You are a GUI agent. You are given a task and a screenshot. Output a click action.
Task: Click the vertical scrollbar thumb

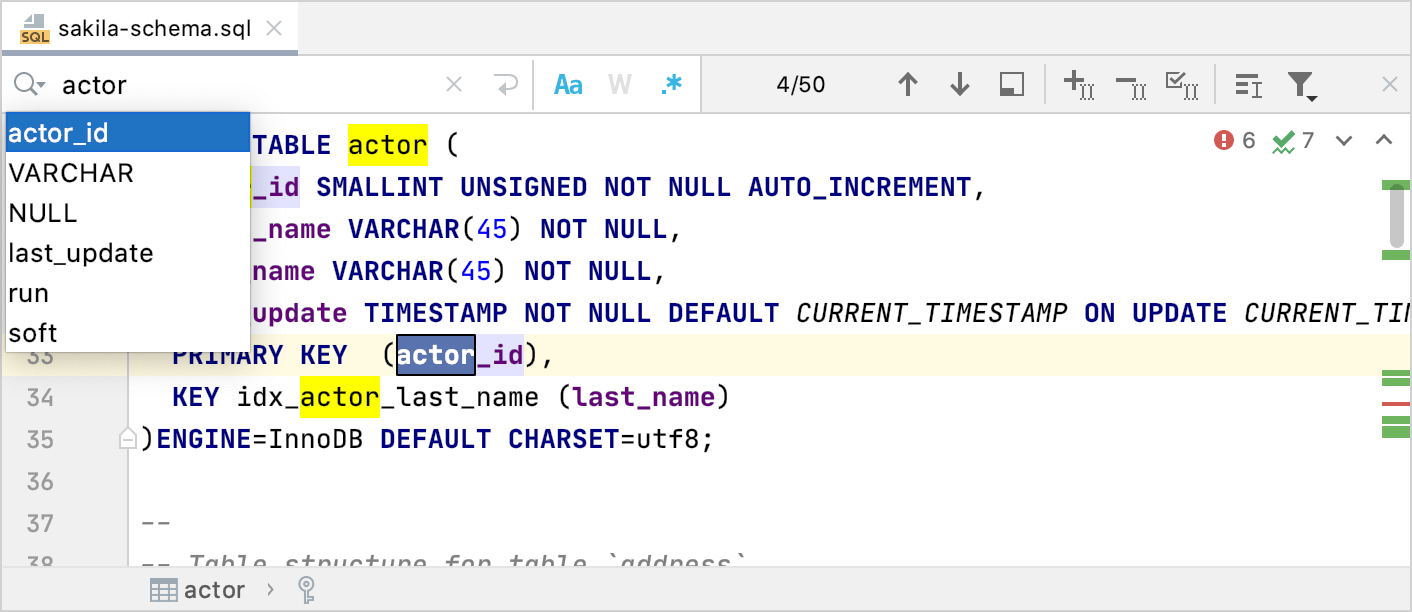coord(1398,214)
